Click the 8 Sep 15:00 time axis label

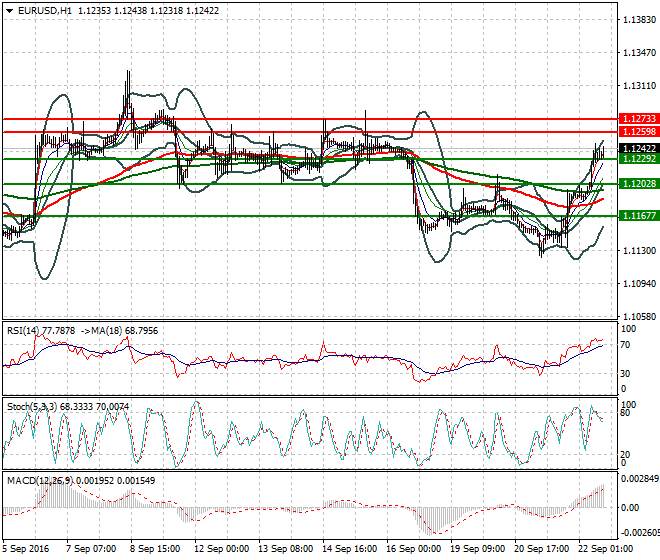(x=155, y=549)
